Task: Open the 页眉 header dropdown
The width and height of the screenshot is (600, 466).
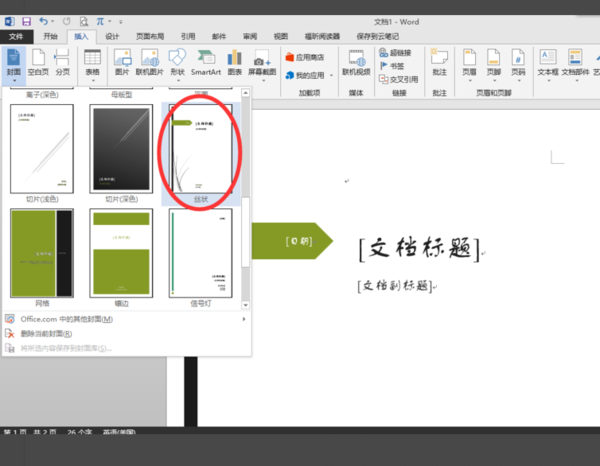Action: (470, 65)
